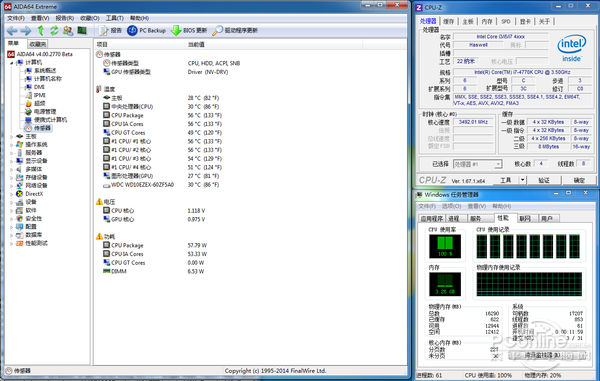
Task: Open CPU-Z 显卡 graphics tab
Action: point(525,21)
